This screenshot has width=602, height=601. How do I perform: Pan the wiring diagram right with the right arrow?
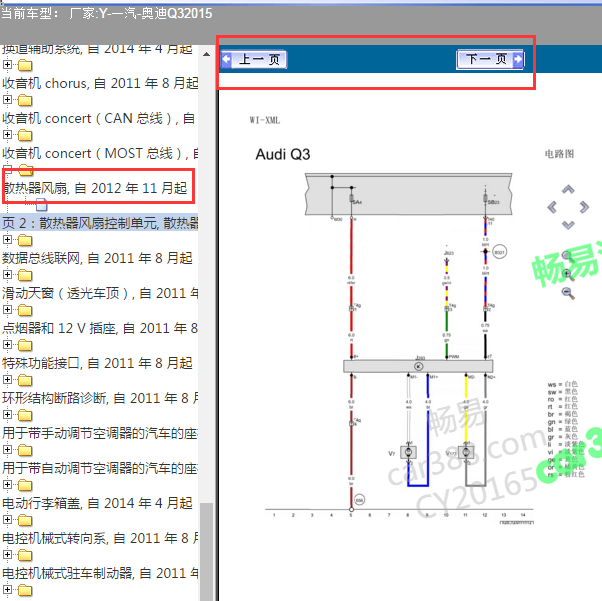pyautogui.click(x=584, y=207)
